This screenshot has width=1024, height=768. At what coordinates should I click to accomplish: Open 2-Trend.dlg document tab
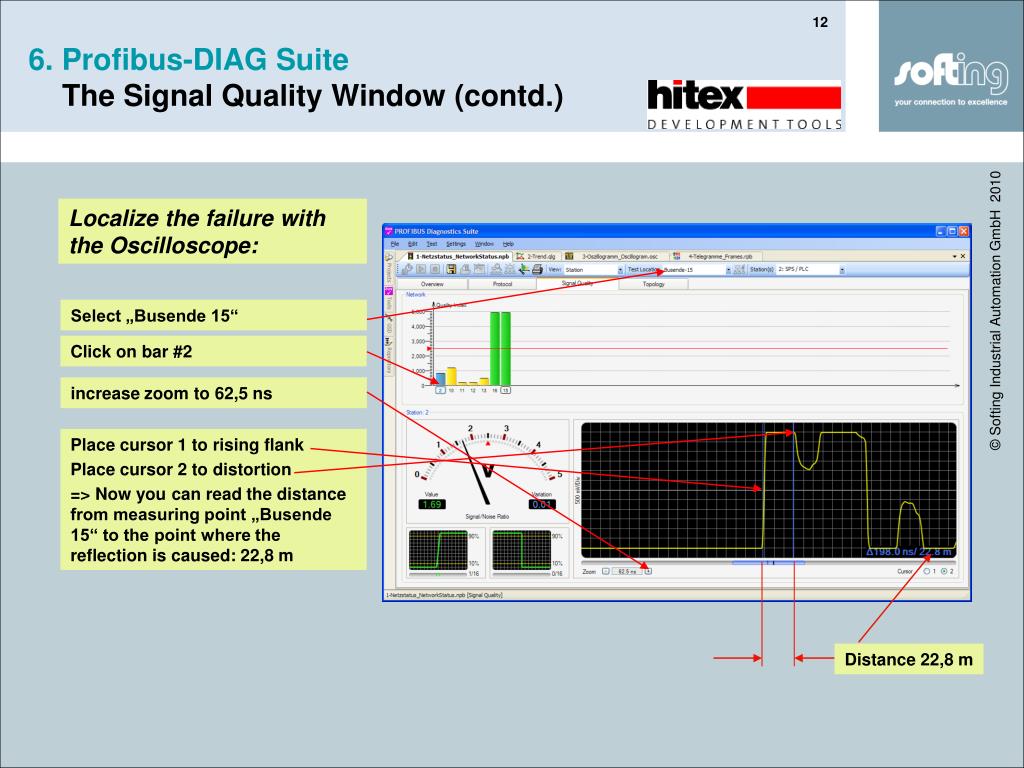point(536,257)
